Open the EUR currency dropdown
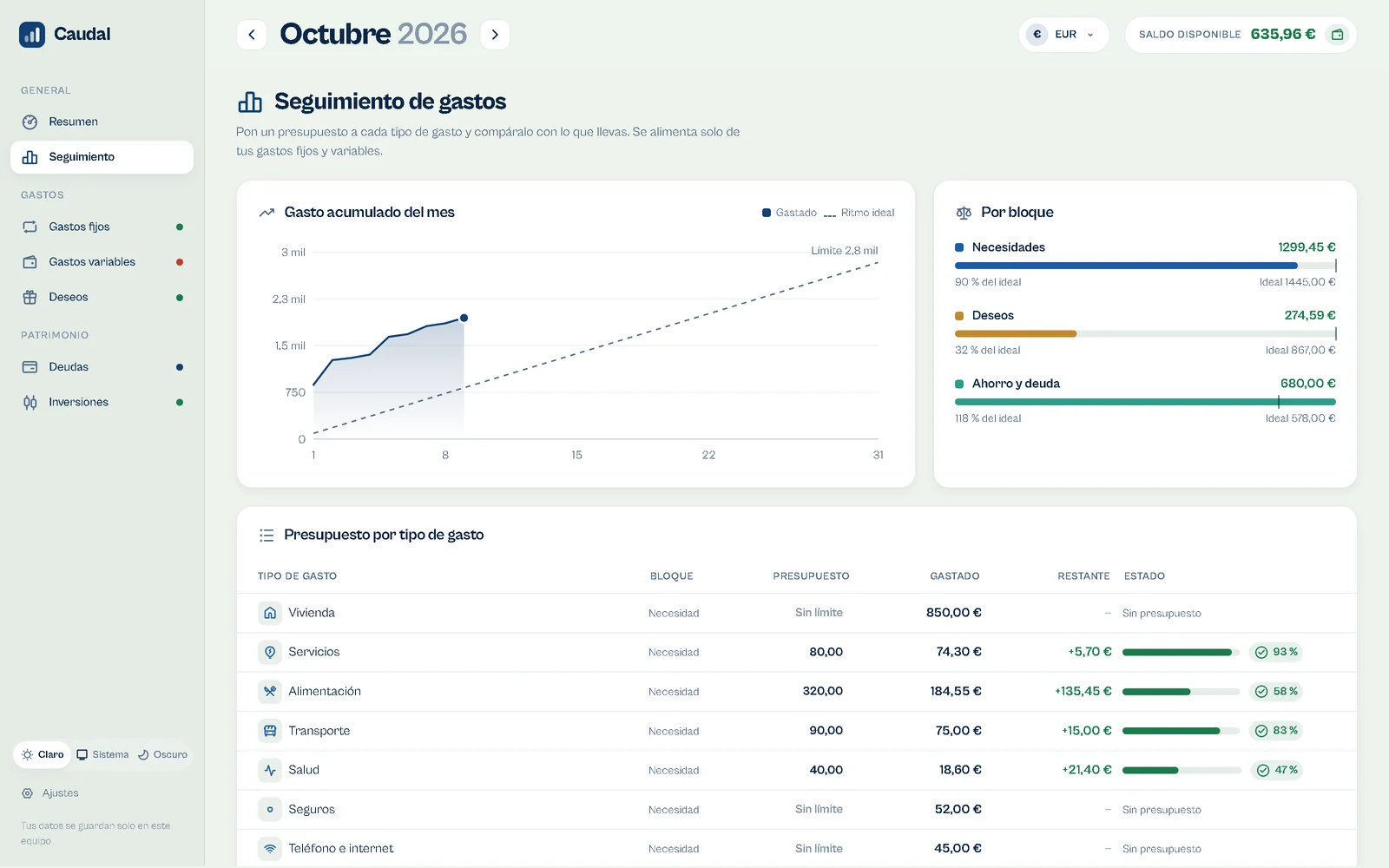 pyautogui.click(x=1063, y=35)
